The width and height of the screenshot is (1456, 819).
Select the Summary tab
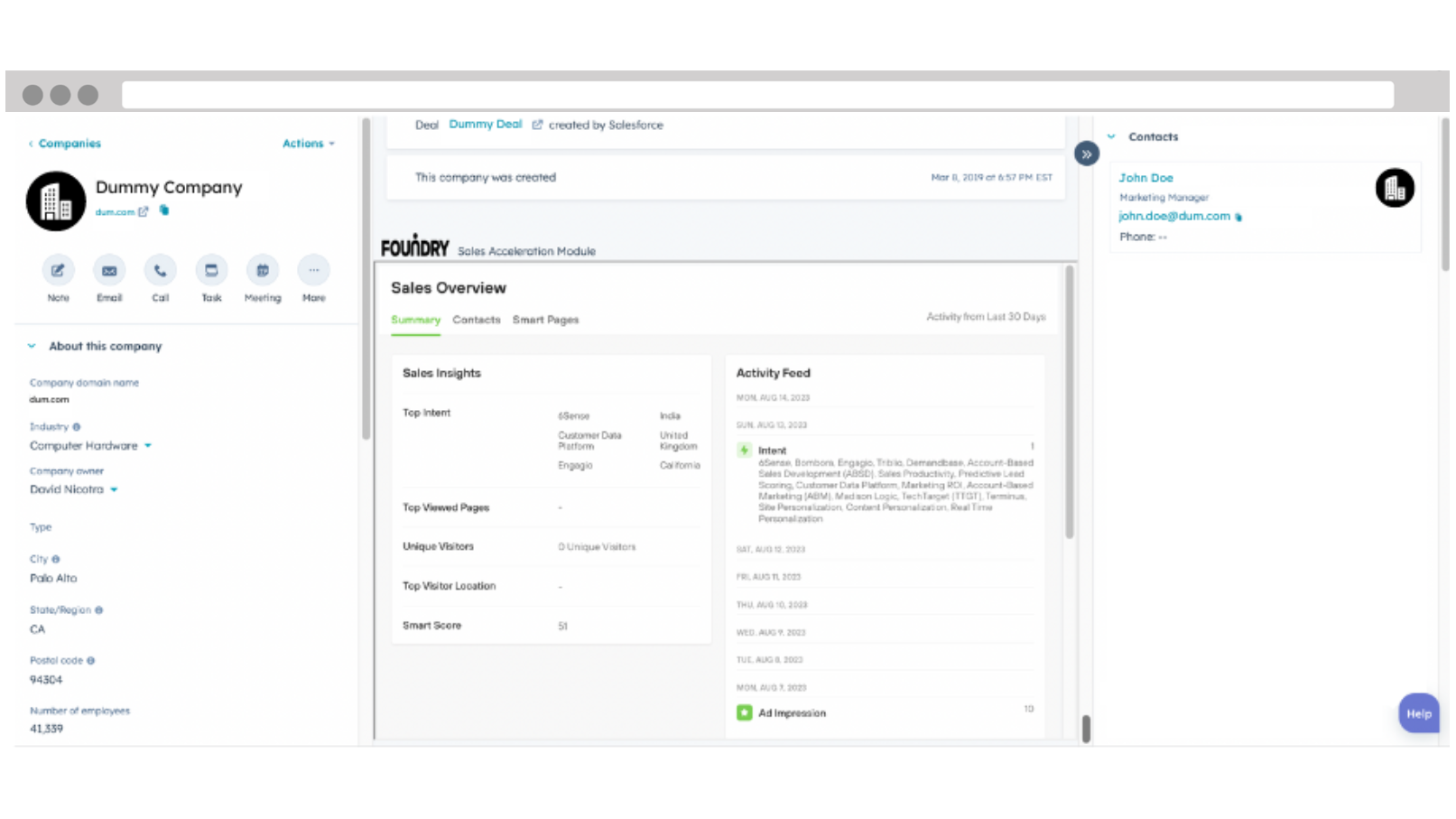point(414,319)
